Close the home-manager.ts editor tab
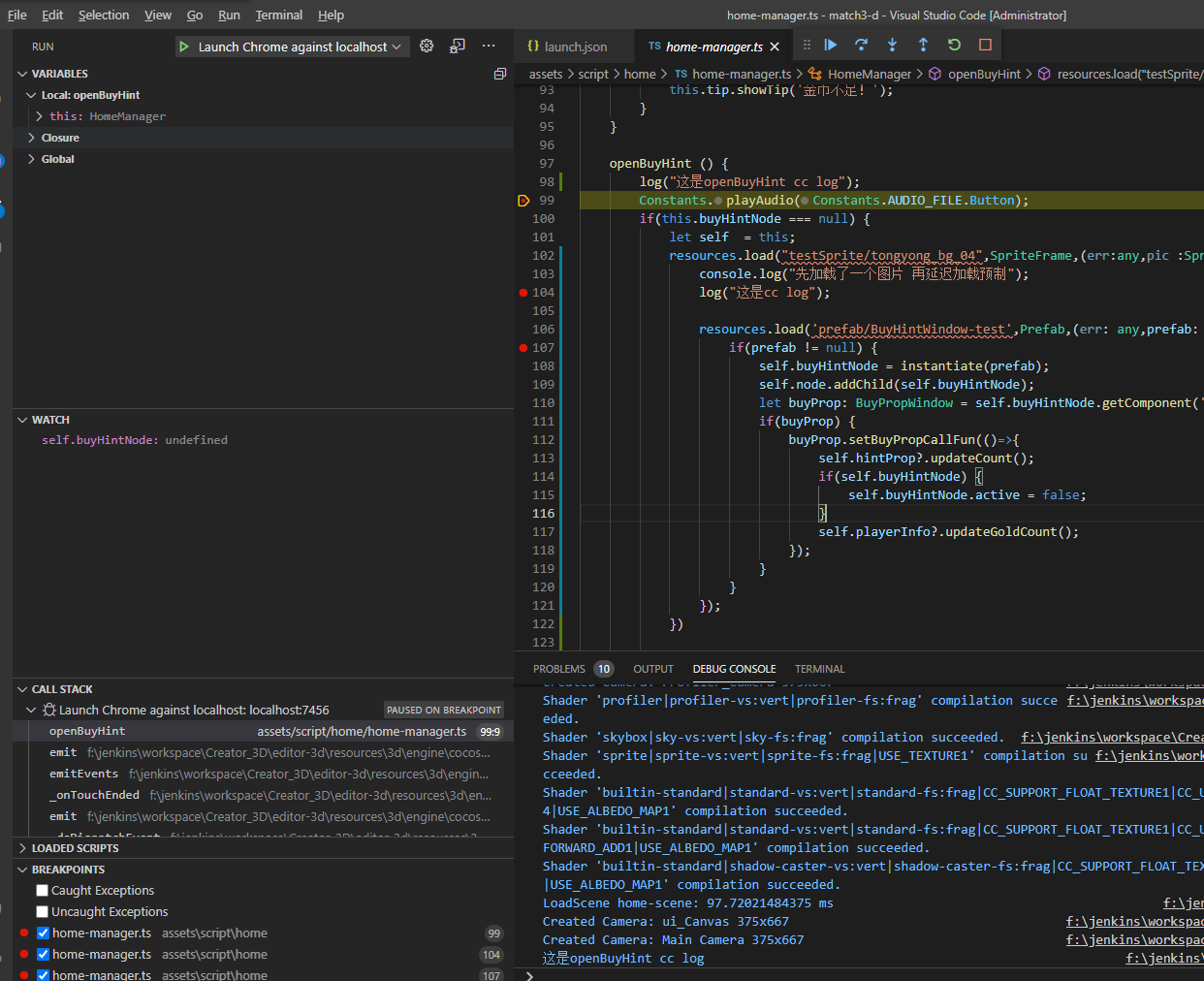Screen dimensions: 1204x981 775,47
